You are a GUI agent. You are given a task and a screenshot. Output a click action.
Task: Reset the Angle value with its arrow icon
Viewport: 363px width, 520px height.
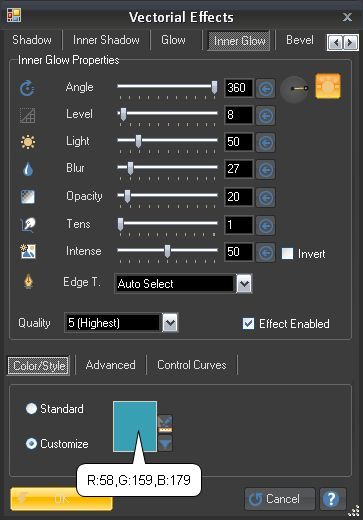tap(265, 89)
